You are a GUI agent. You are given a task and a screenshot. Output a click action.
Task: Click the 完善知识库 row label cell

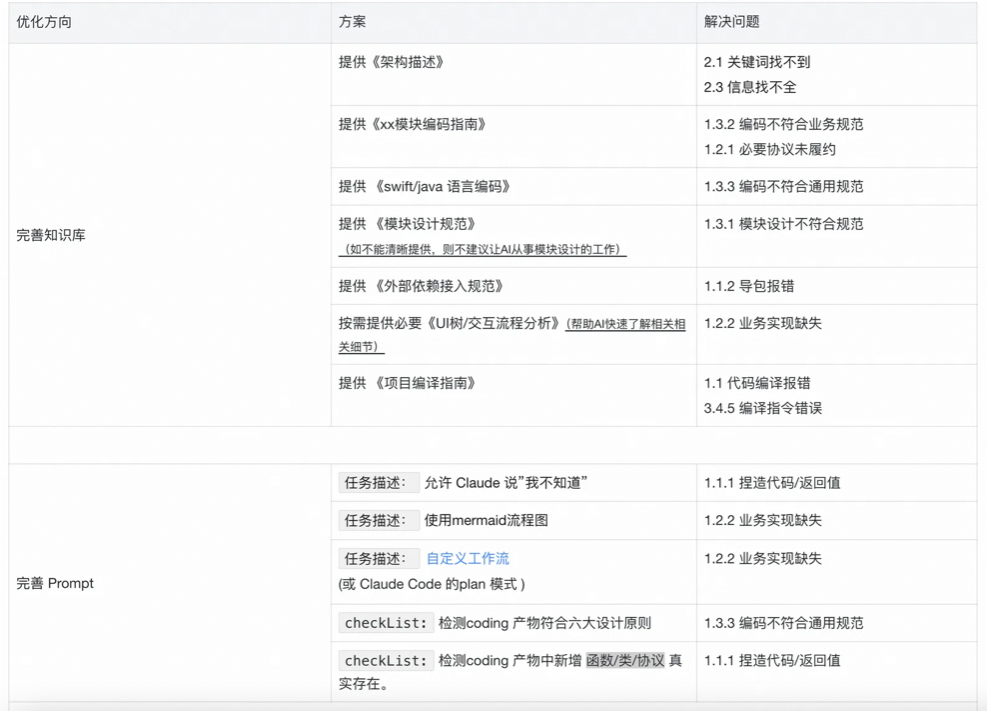[x=51, y=236]
